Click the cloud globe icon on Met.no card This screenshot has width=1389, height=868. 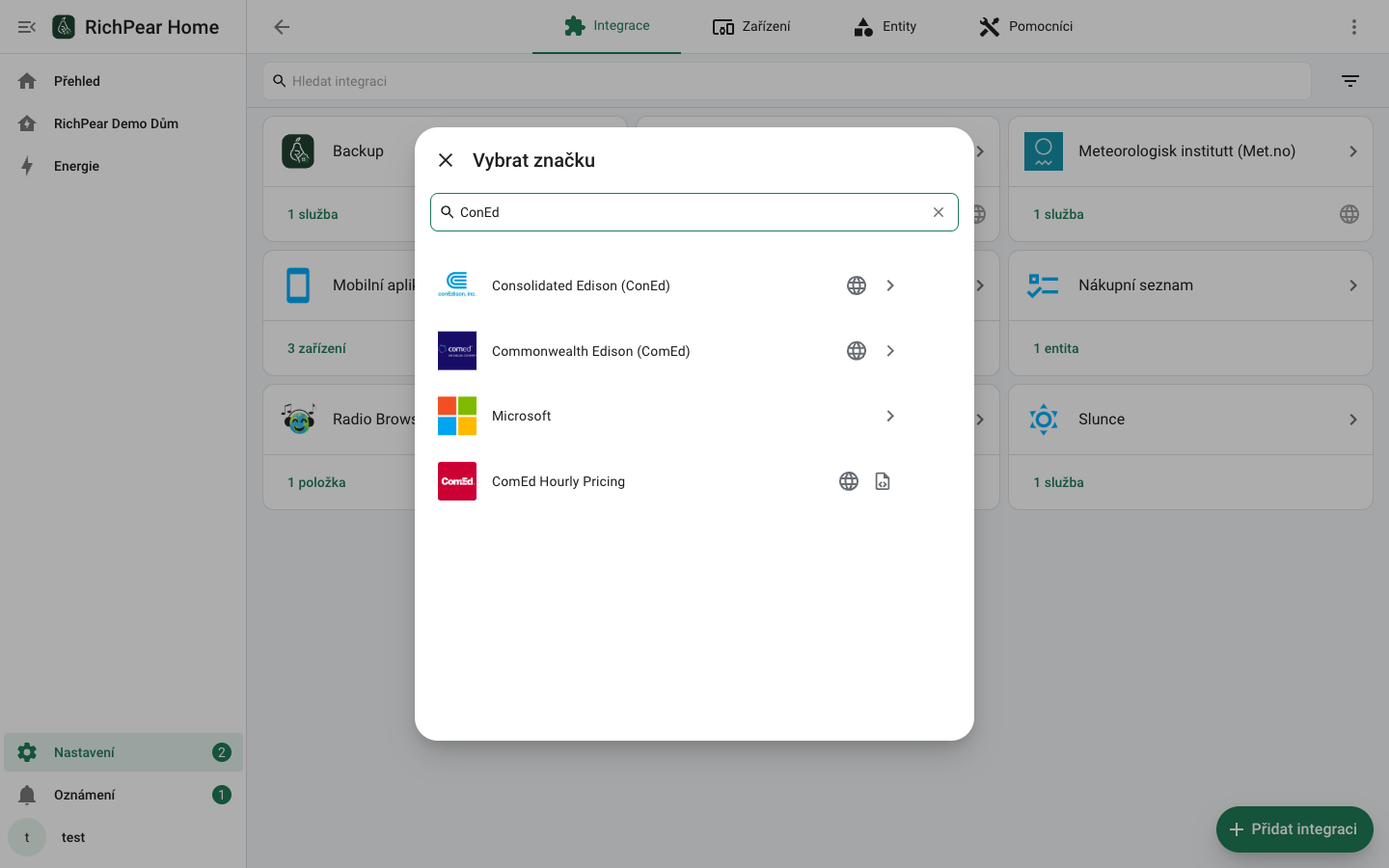(x=1349, y=214)
